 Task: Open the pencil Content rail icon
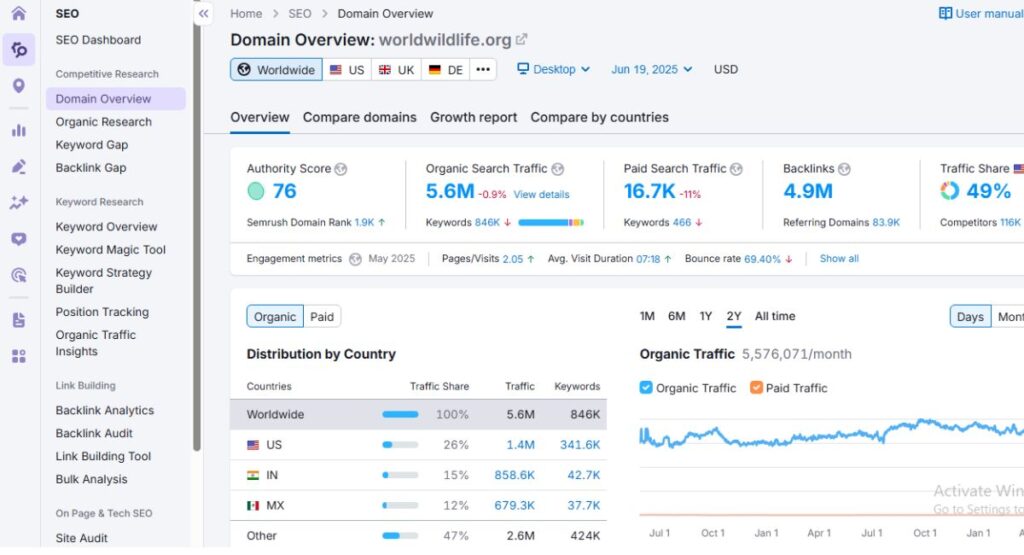pyautogui.click(x=19, y=166)
